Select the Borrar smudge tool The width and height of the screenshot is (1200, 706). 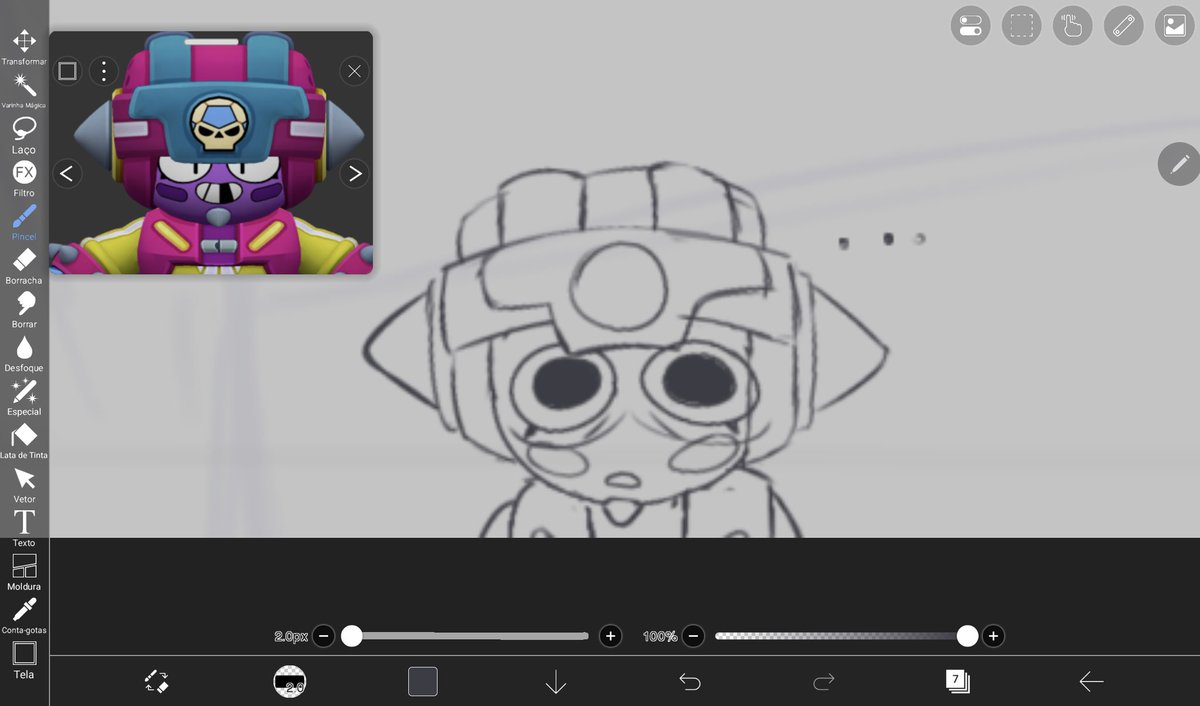coord(24,309)
